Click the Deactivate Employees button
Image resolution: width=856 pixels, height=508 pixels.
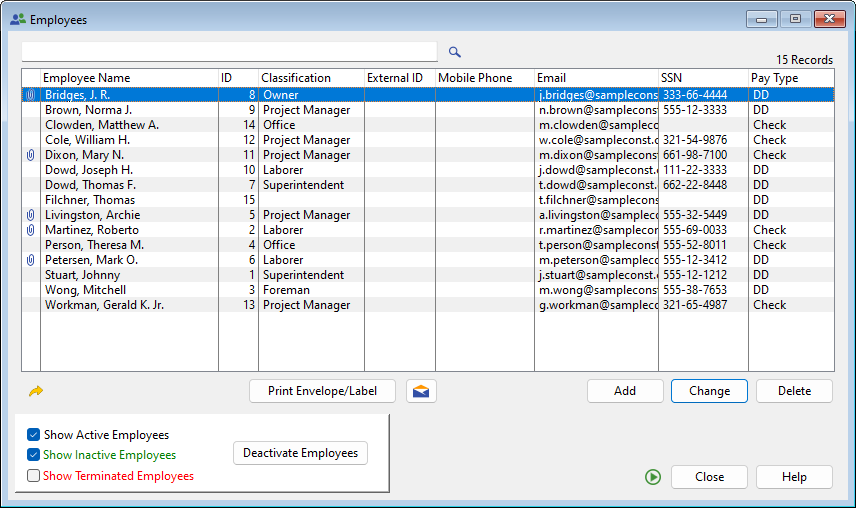click(x=300, y=453)
